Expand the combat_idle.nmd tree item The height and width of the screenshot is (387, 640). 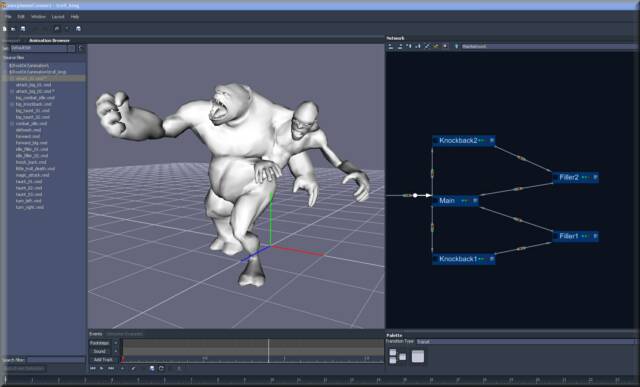[x=12, y=124]
